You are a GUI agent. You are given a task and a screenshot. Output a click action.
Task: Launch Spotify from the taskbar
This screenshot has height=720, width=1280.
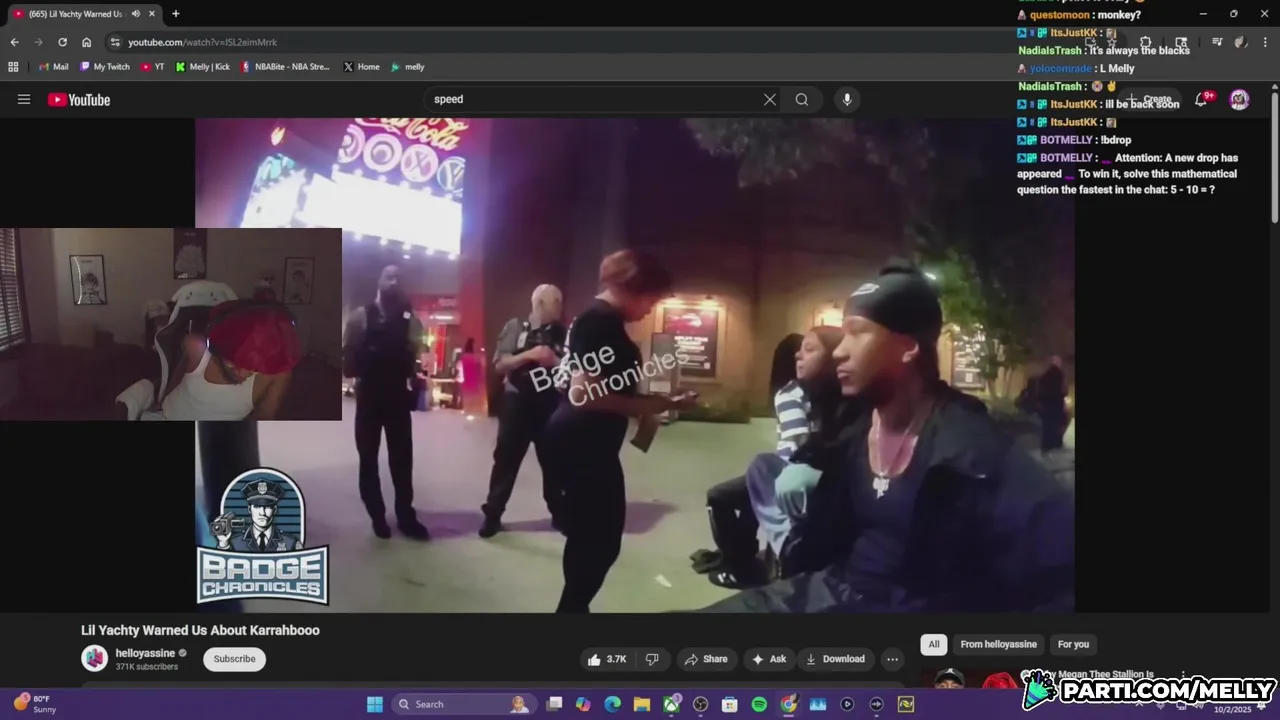click(x=759, y=704)
